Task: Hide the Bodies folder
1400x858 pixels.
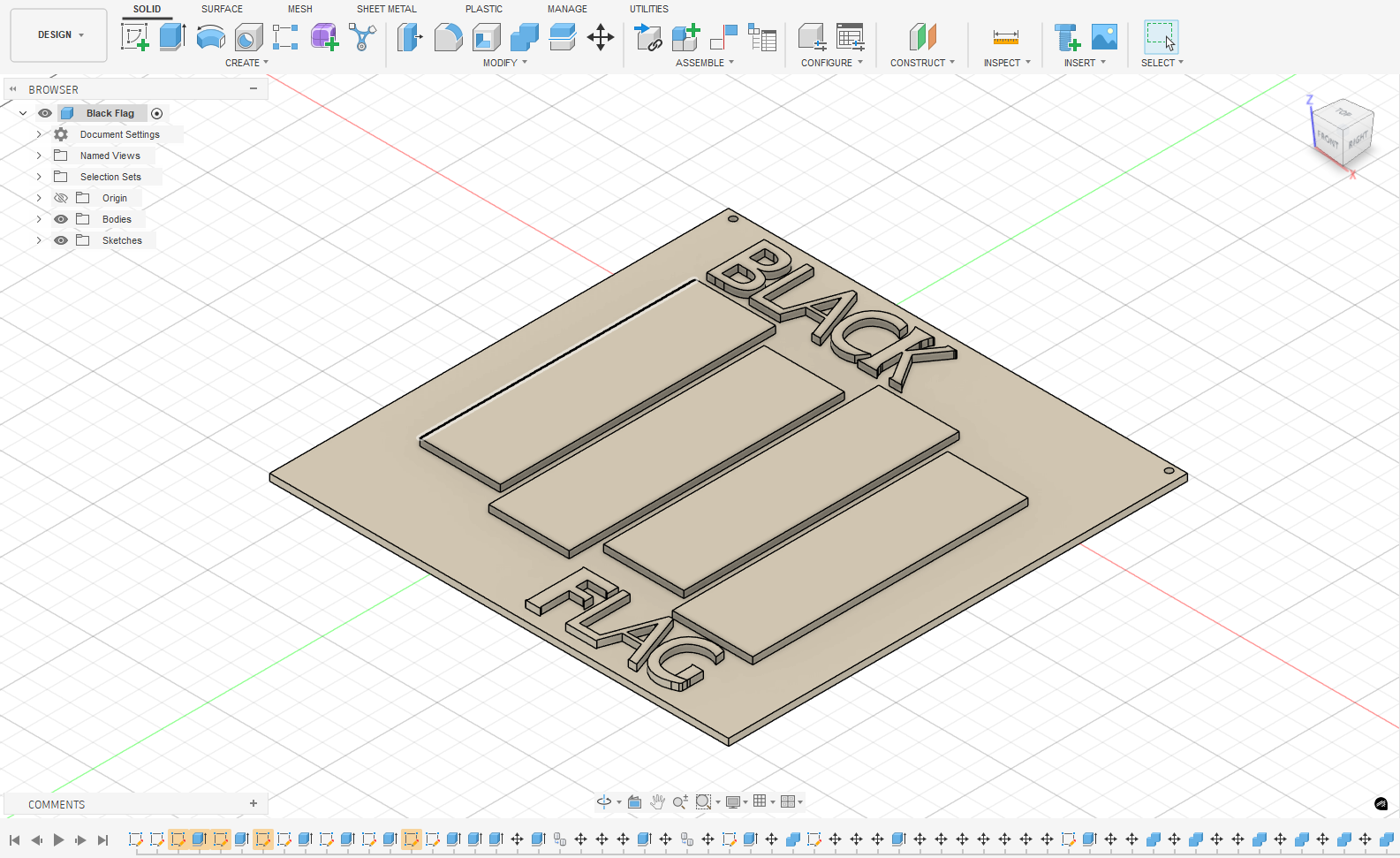Action: point(61,219)
